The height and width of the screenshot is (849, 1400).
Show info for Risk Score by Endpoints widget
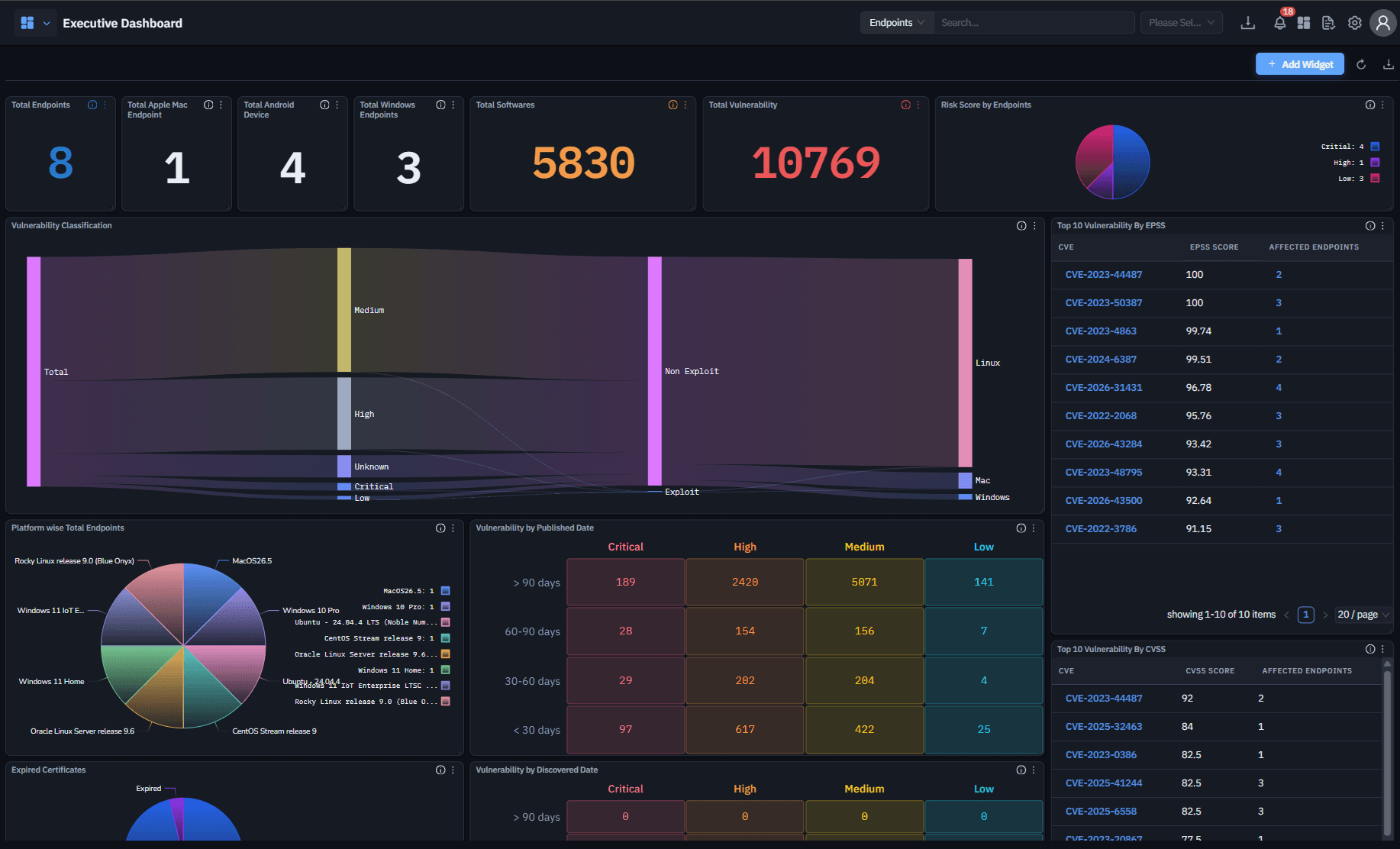(1370, 105)
